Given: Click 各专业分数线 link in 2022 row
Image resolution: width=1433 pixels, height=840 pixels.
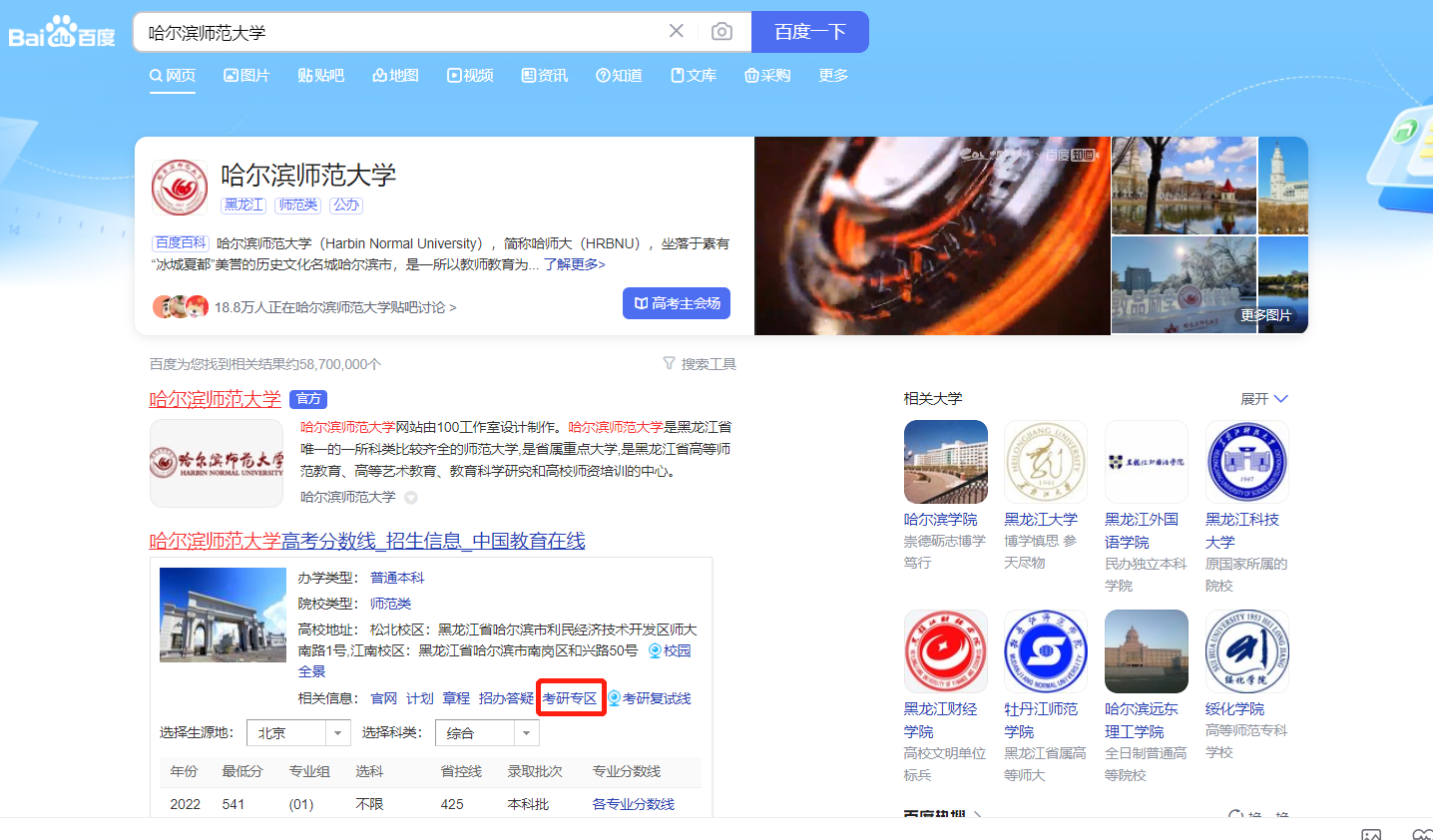Looking at the screenshot, I should [x=634, y=804].
